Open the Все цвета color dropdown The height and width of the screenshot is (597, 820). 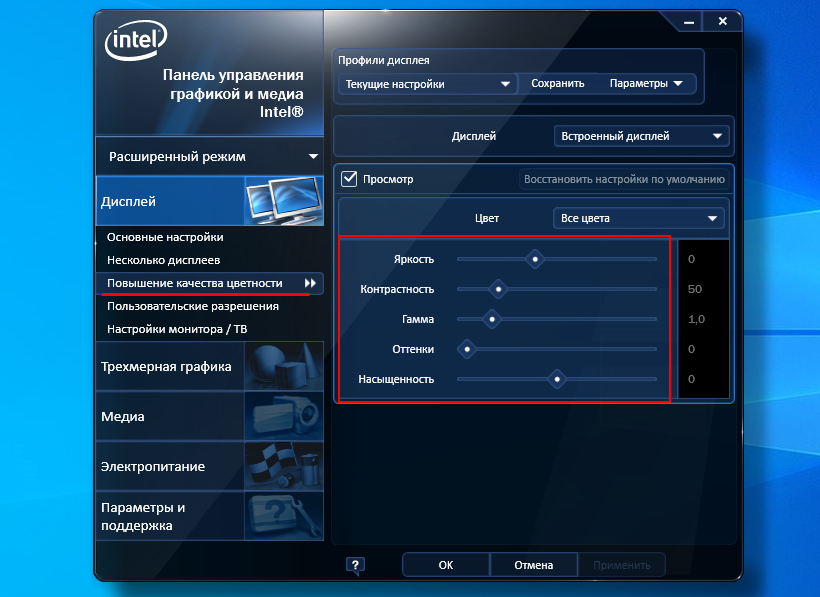[639, 219]
